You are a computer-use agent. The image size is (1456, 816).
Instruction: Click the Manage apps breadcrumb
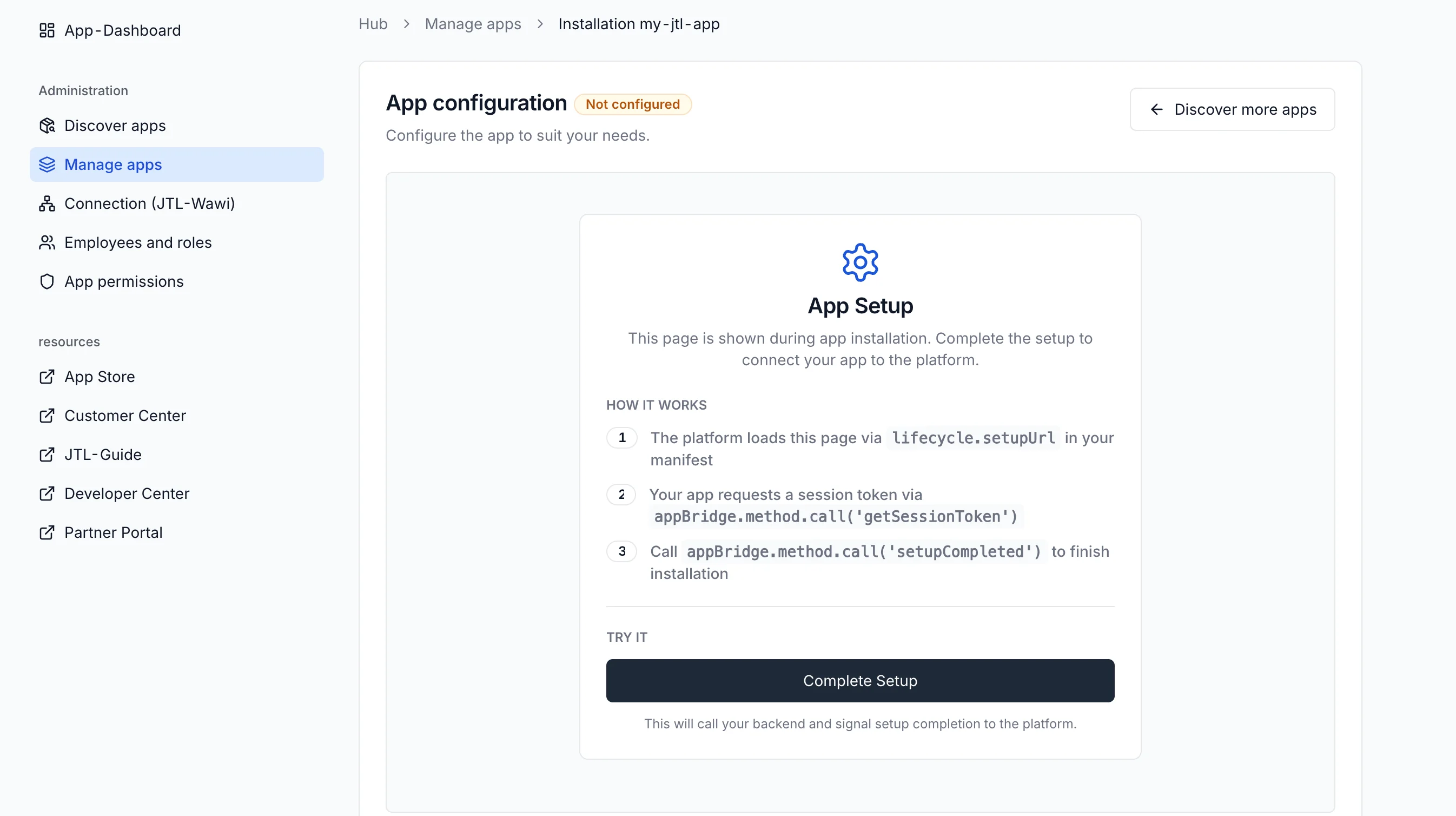473,24
